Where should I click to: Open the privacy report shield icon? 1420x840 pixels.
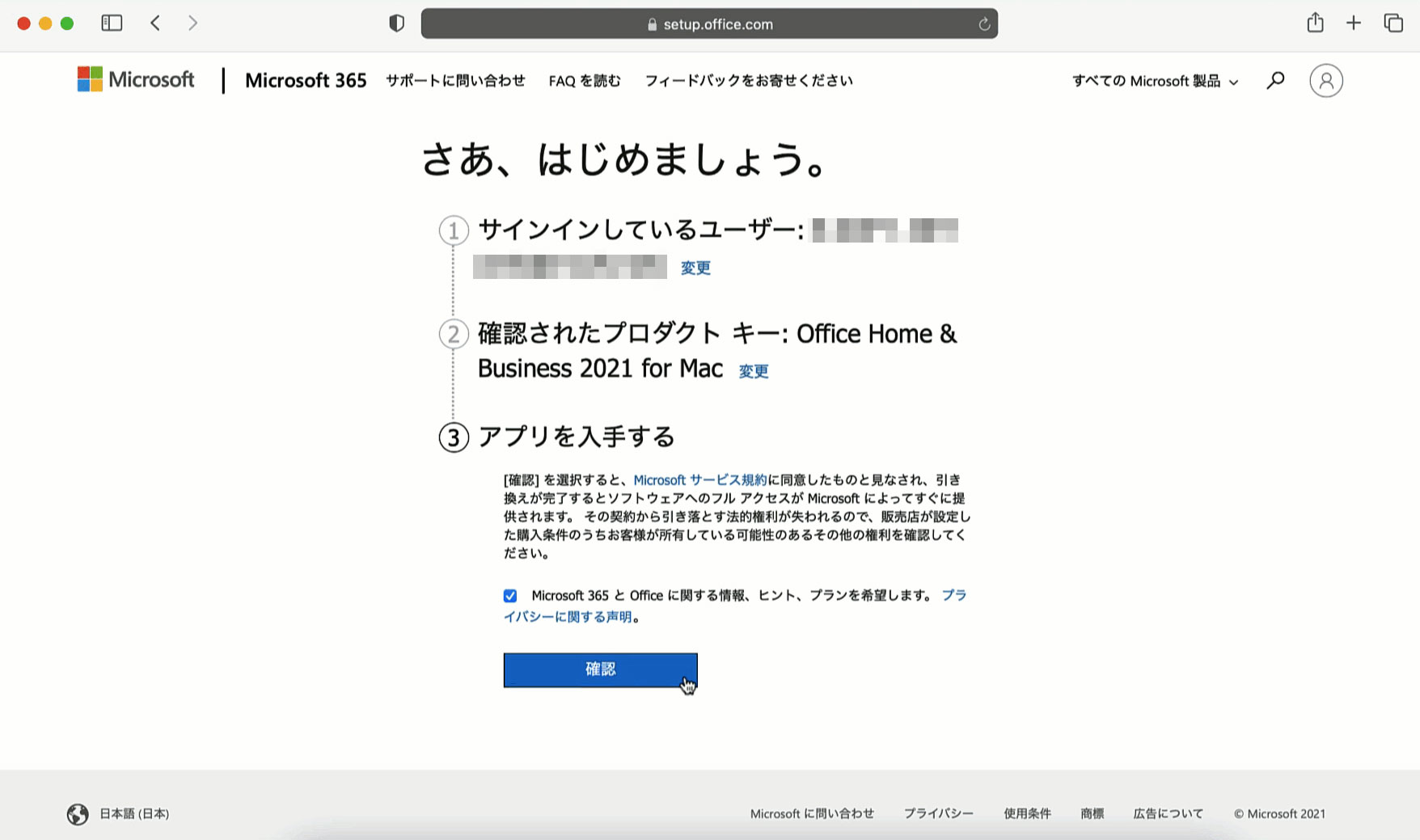point(396,23)
